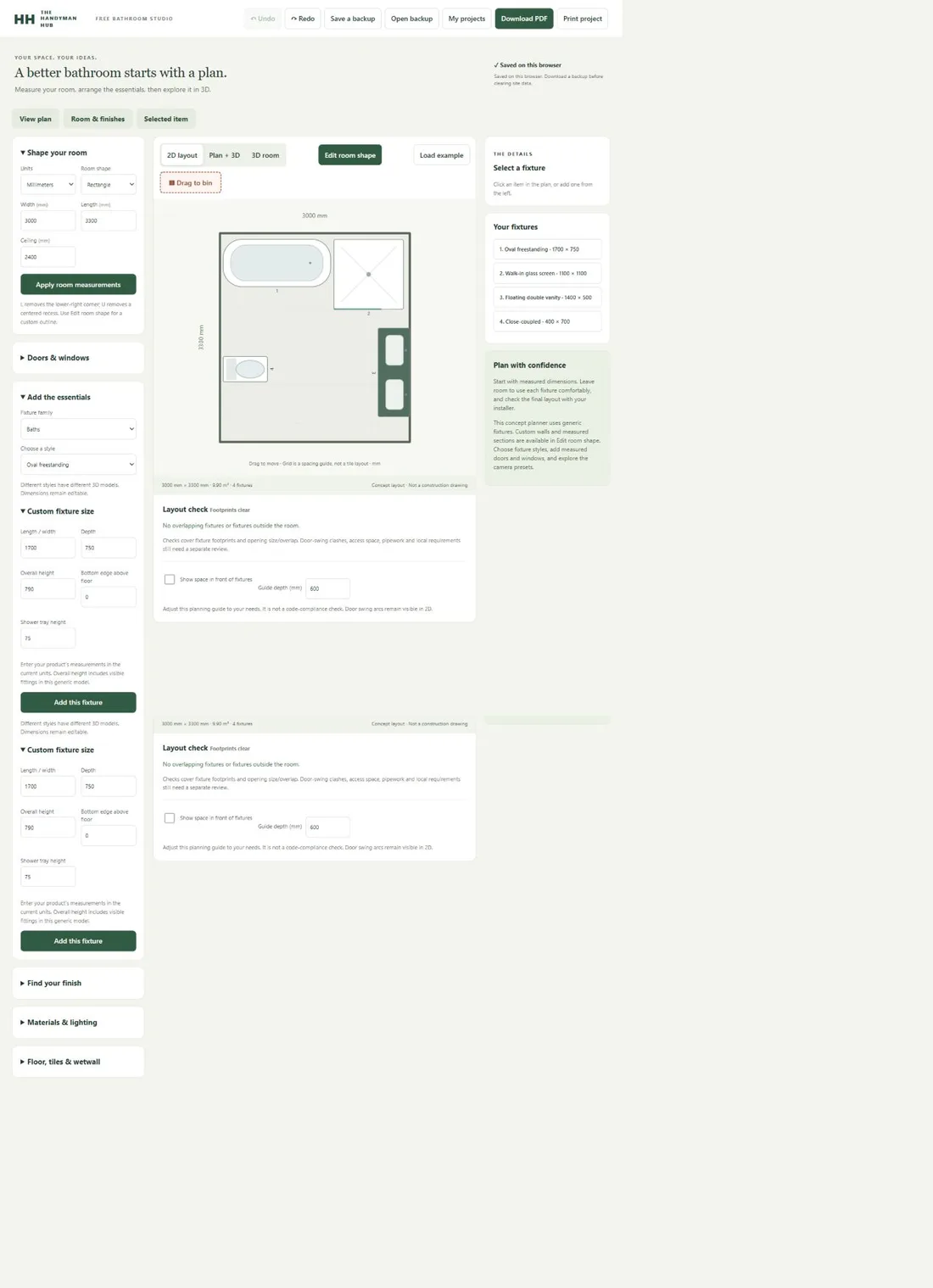Viewport: 933px width, 1288px height.
Task: Collapse the Shape your room section
Action: (53, 153)
